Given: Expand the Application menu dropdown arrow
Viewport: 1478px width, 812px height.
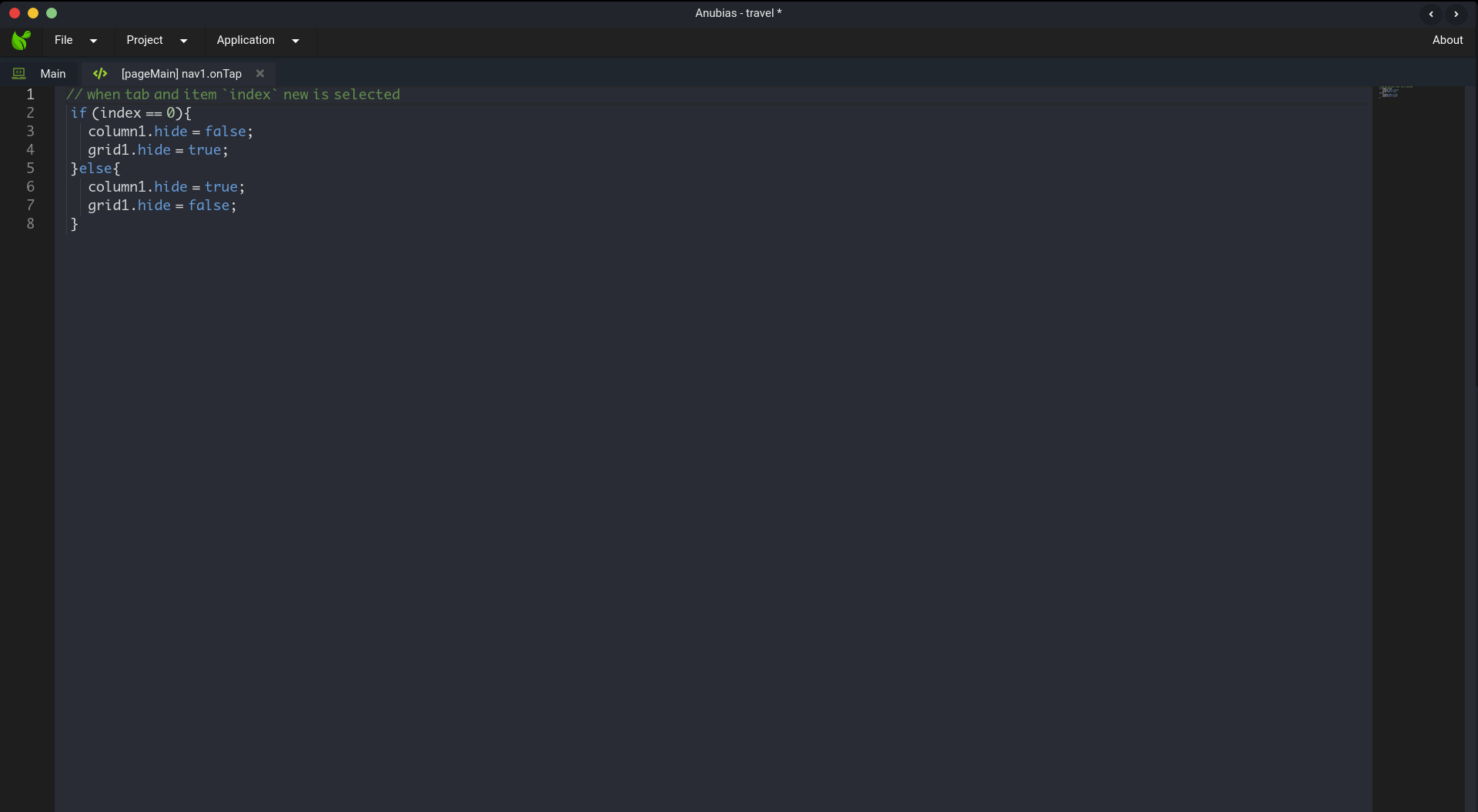Looking at the screenshot, I should tap(296, 41).
